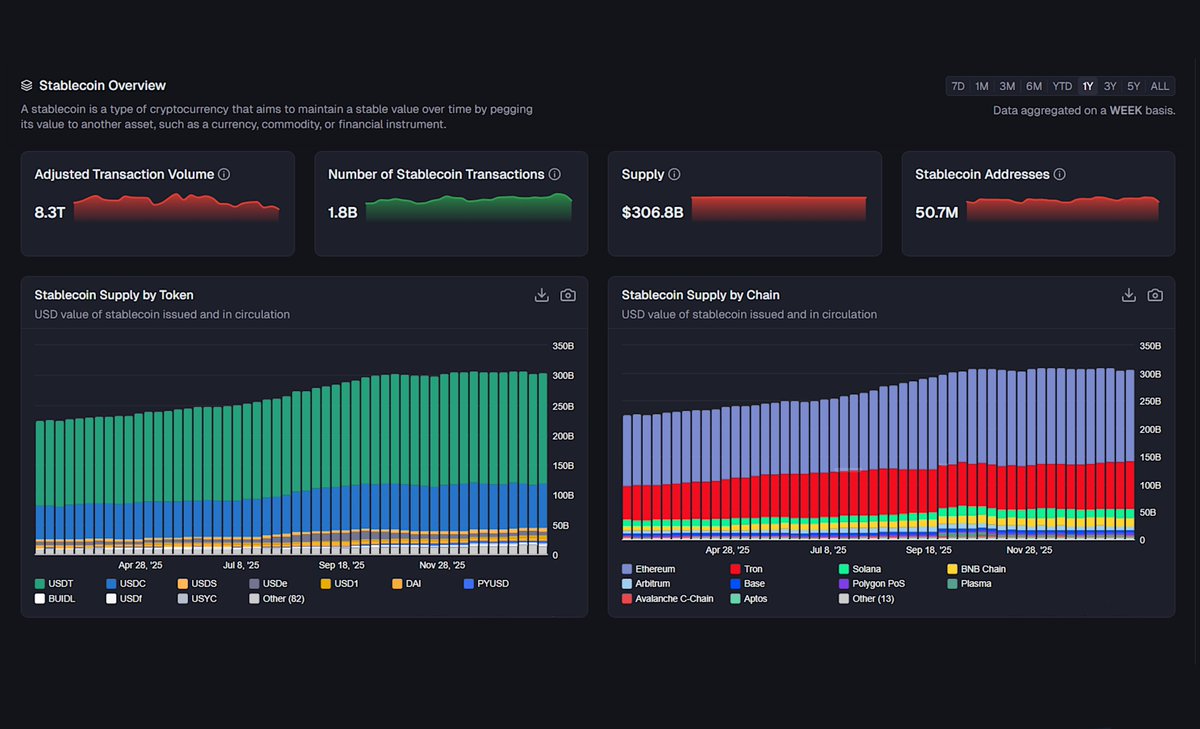
Task: Switch to the 7D time range
Action: click(x=956, y=86)
